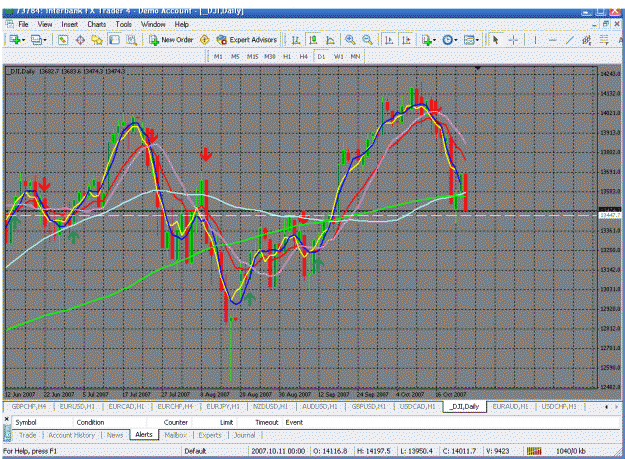Viewport: 625px width, 459px height.
Task: Open the Experts terminal tab
Action: [210, 435]
